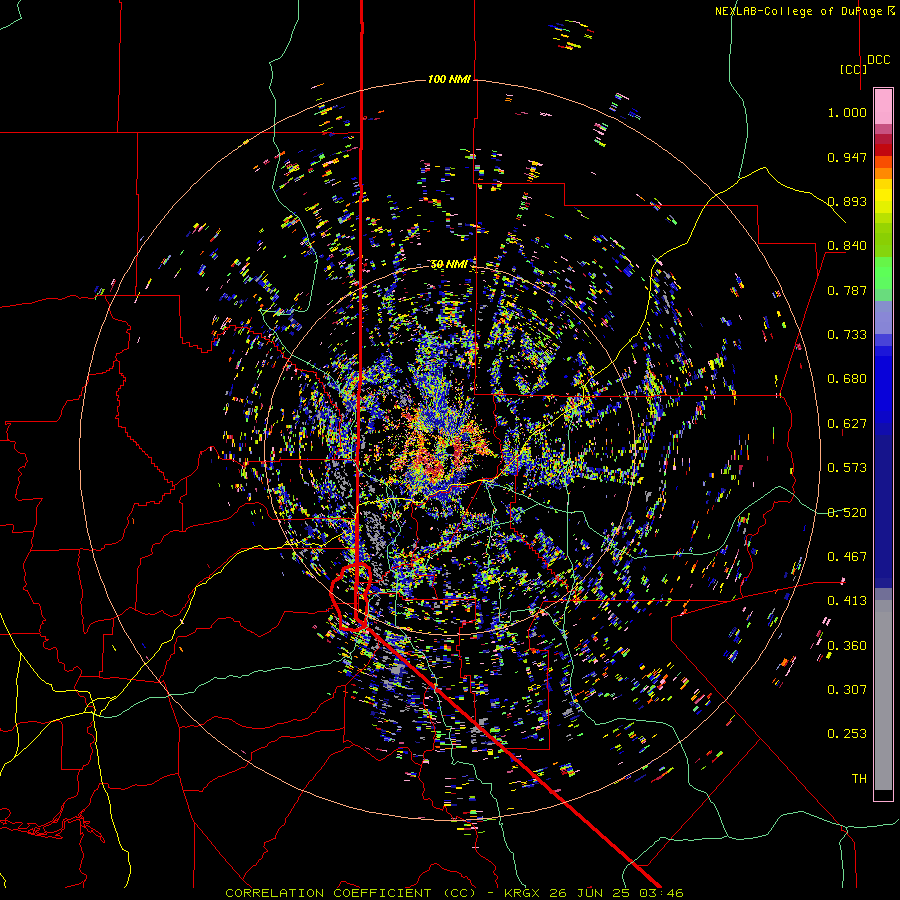This screenshot has height=900, width=900.
Task: Select the 0.253 scale value
Action: [x=847, y=734]
